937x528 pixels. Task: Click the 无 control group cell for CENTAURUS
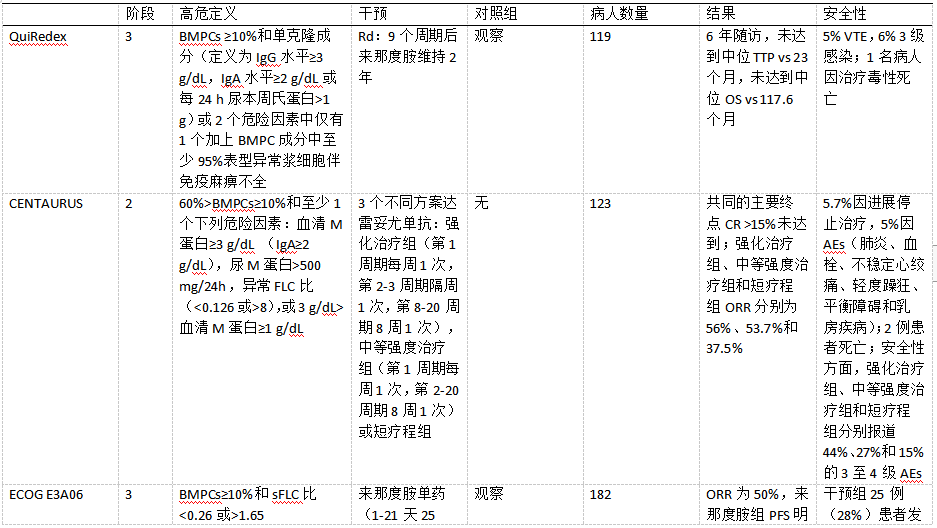[x=482, y=203]
